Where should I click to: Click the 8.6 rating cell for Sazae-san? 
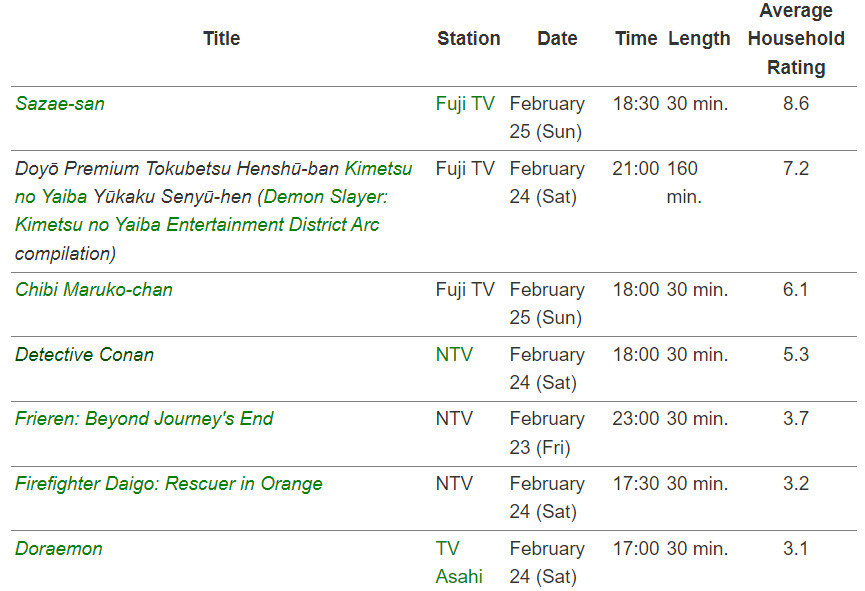(796, 104)
